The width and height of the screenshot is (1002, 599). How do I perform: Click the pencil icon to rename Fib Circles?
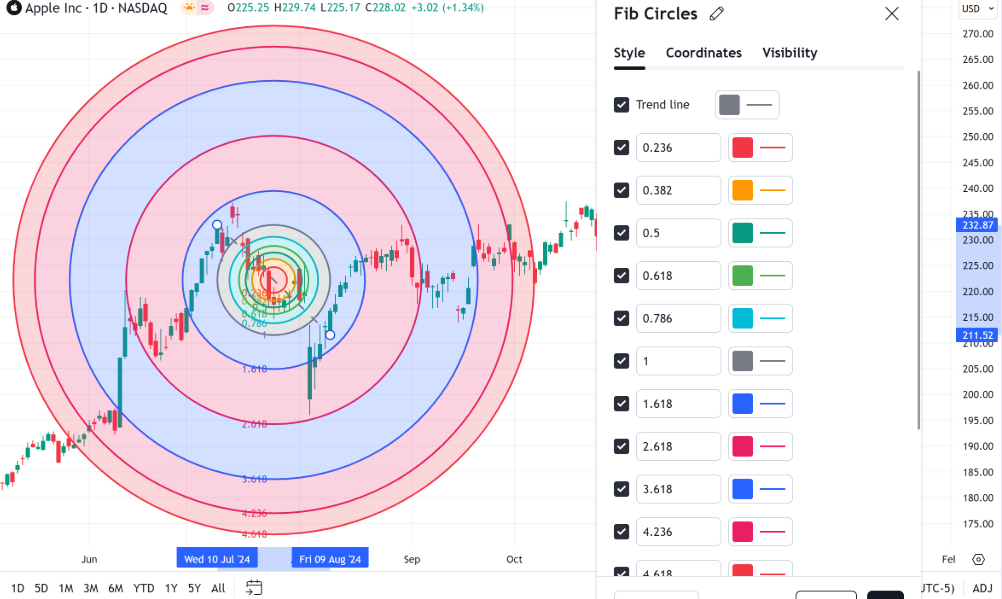[716, 14]
